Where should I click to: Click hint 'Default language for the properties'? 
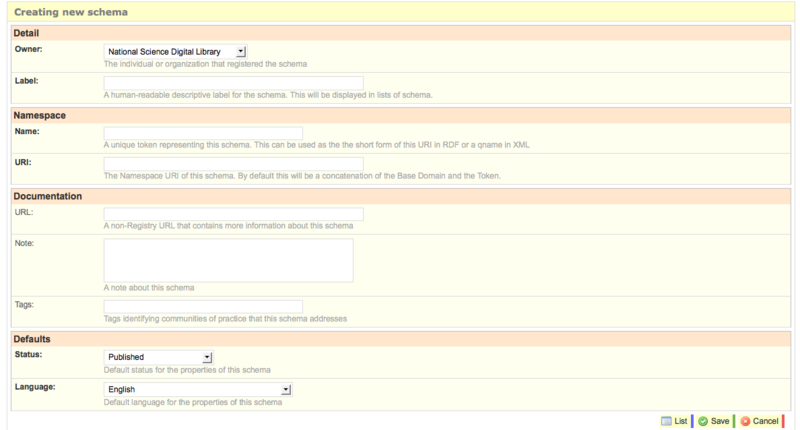tap(193, 402)
